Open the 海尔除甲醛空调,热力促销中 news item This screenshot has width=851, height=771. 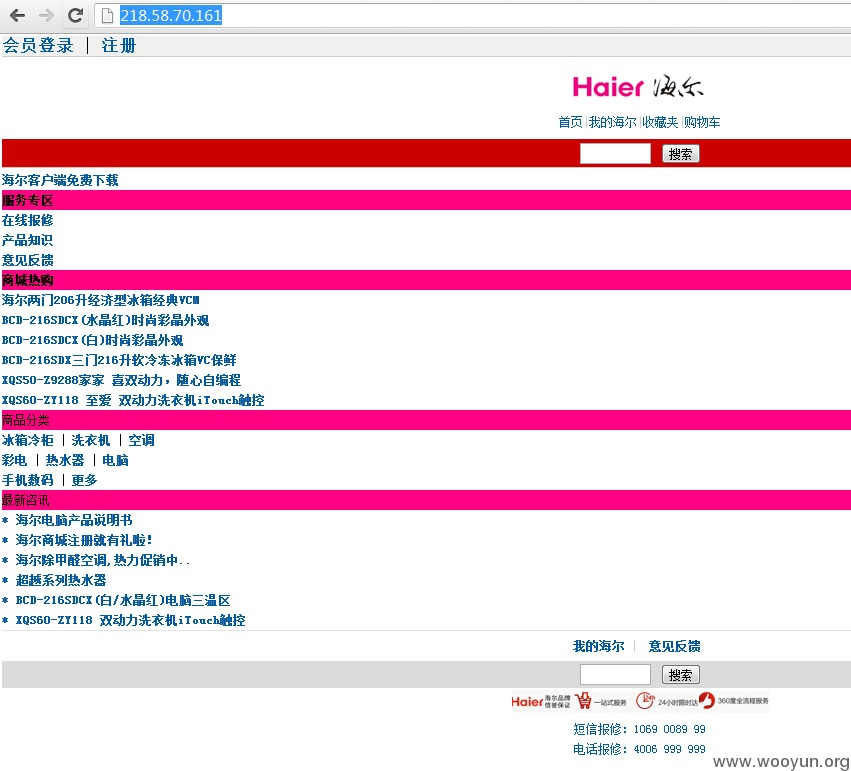pyautogui.click(x=103, y=560)
